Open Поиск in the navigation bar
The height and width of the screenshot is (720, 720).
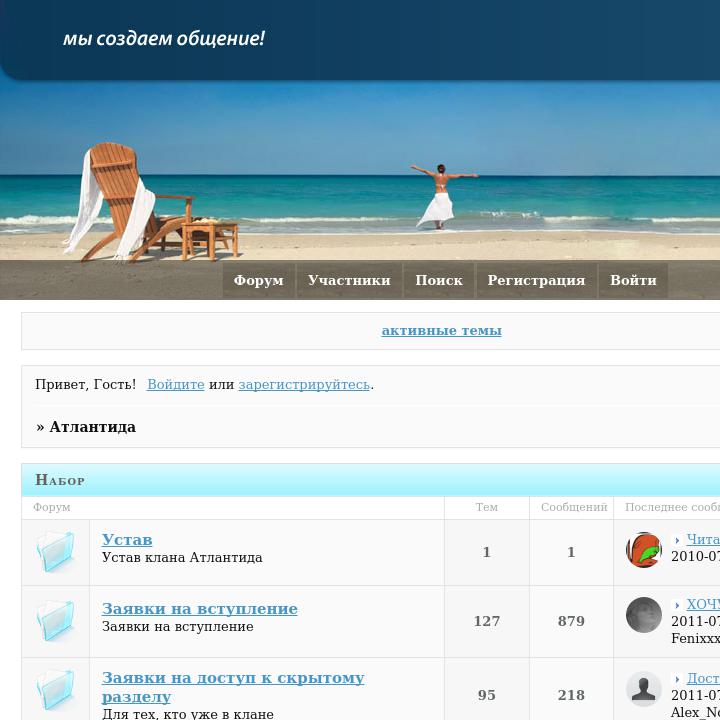coord(439,281)
